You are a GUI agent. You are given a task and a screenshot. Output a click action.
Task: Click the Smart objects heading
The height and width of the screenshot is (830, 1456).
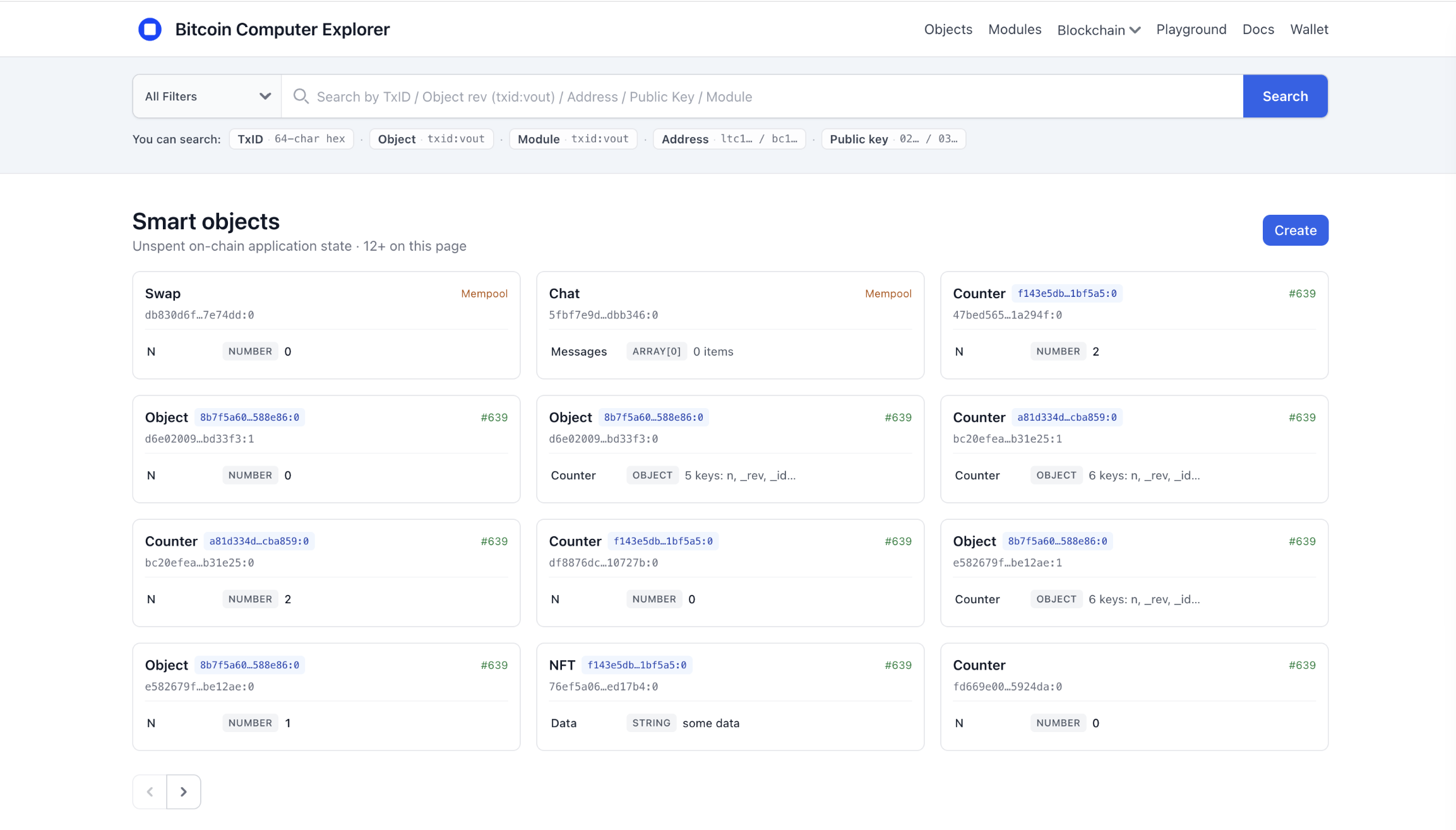click(x=206, y=222)
